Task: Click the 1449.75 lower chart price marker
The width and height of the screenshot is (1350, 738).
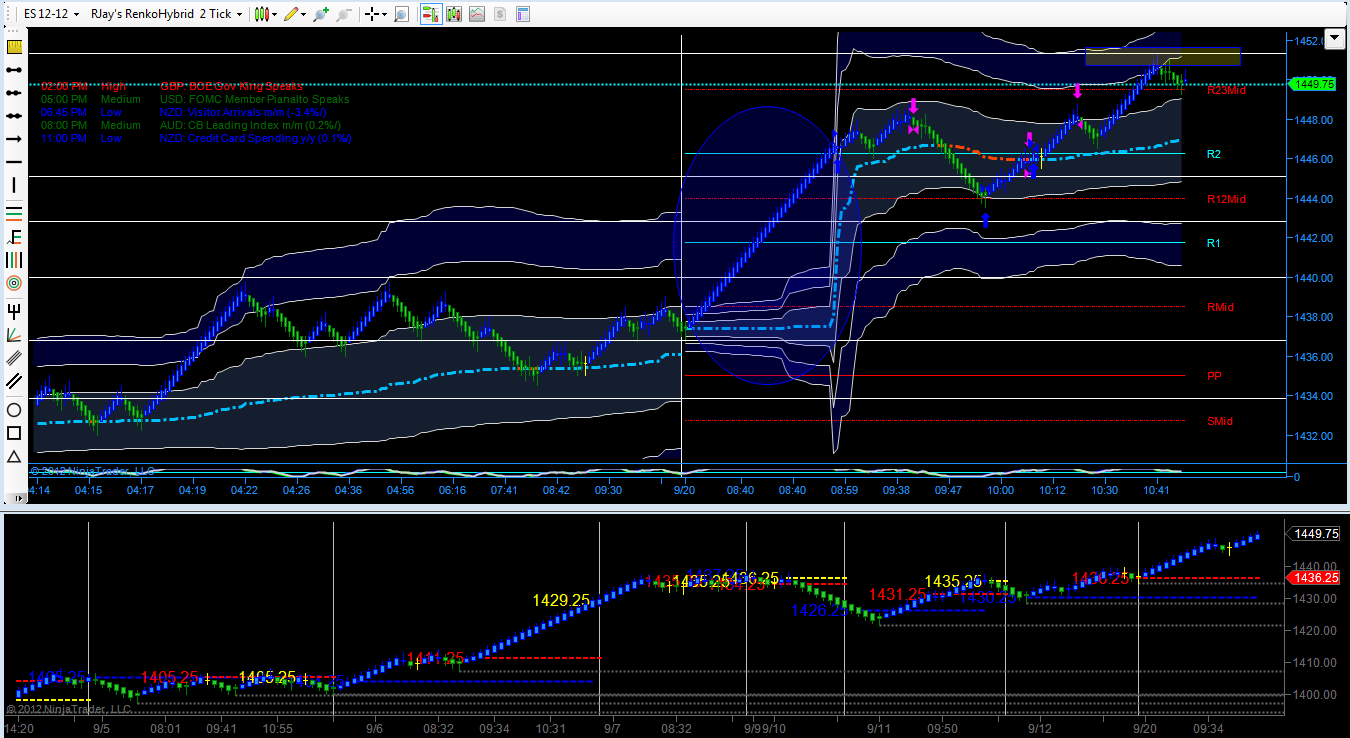Action: pyautogui.click(x=1313, y=533)
